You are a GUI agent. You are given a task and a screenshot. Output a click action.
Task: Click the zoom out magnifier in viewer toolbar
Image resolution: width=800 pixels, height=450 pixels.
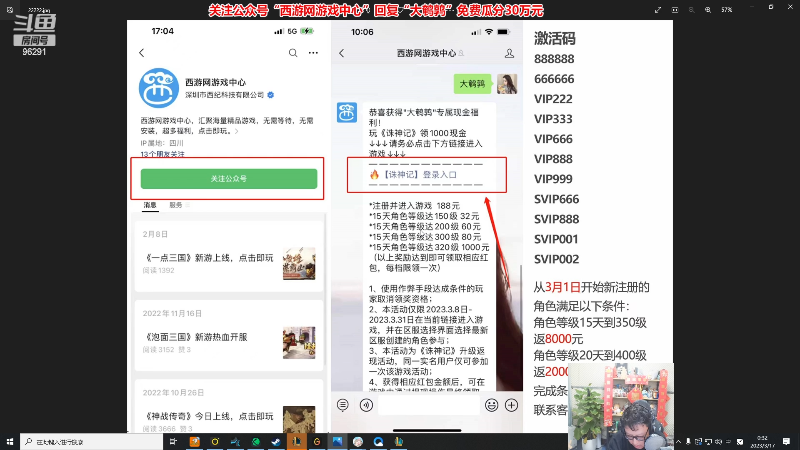[691, 10]
